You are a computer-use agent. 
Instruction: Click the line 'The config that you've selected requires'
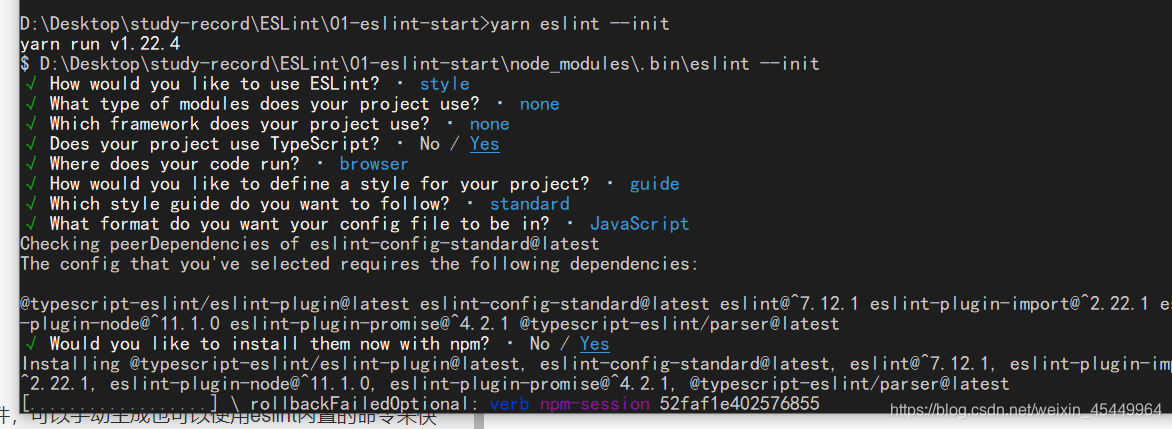pos(359,264)
